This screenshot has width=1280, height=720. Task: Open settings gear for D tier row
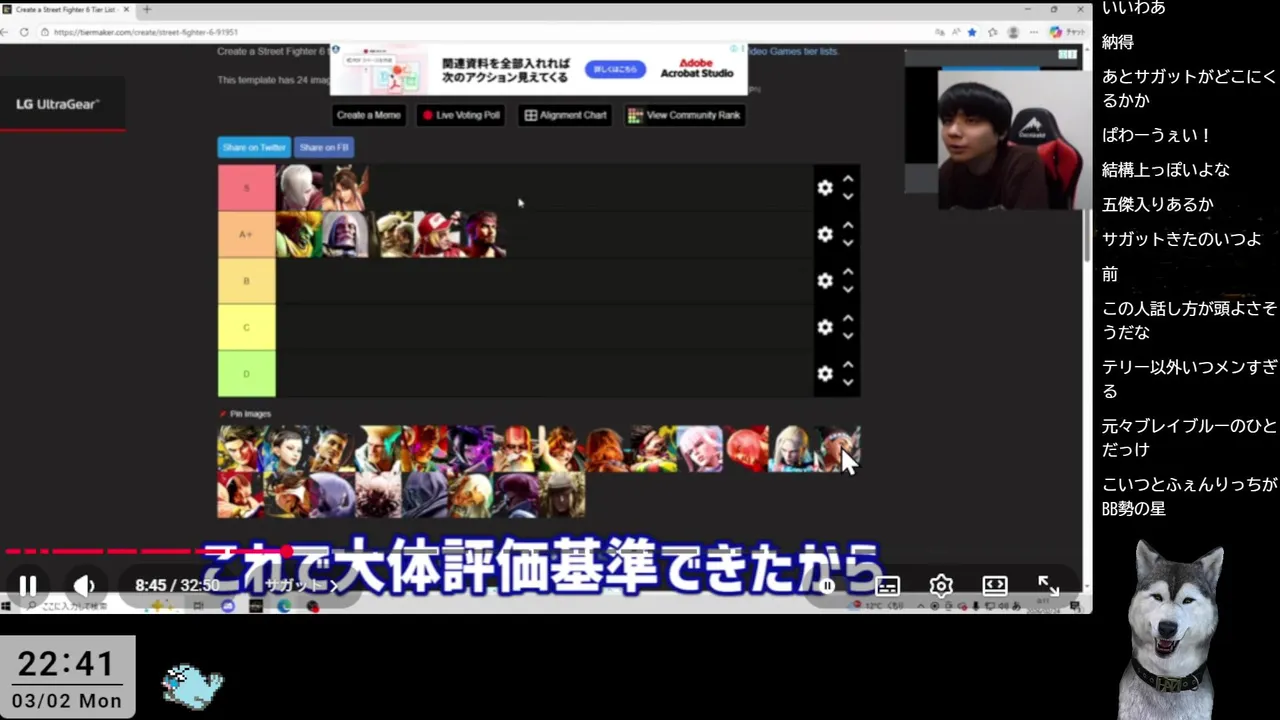coord(825,373)
